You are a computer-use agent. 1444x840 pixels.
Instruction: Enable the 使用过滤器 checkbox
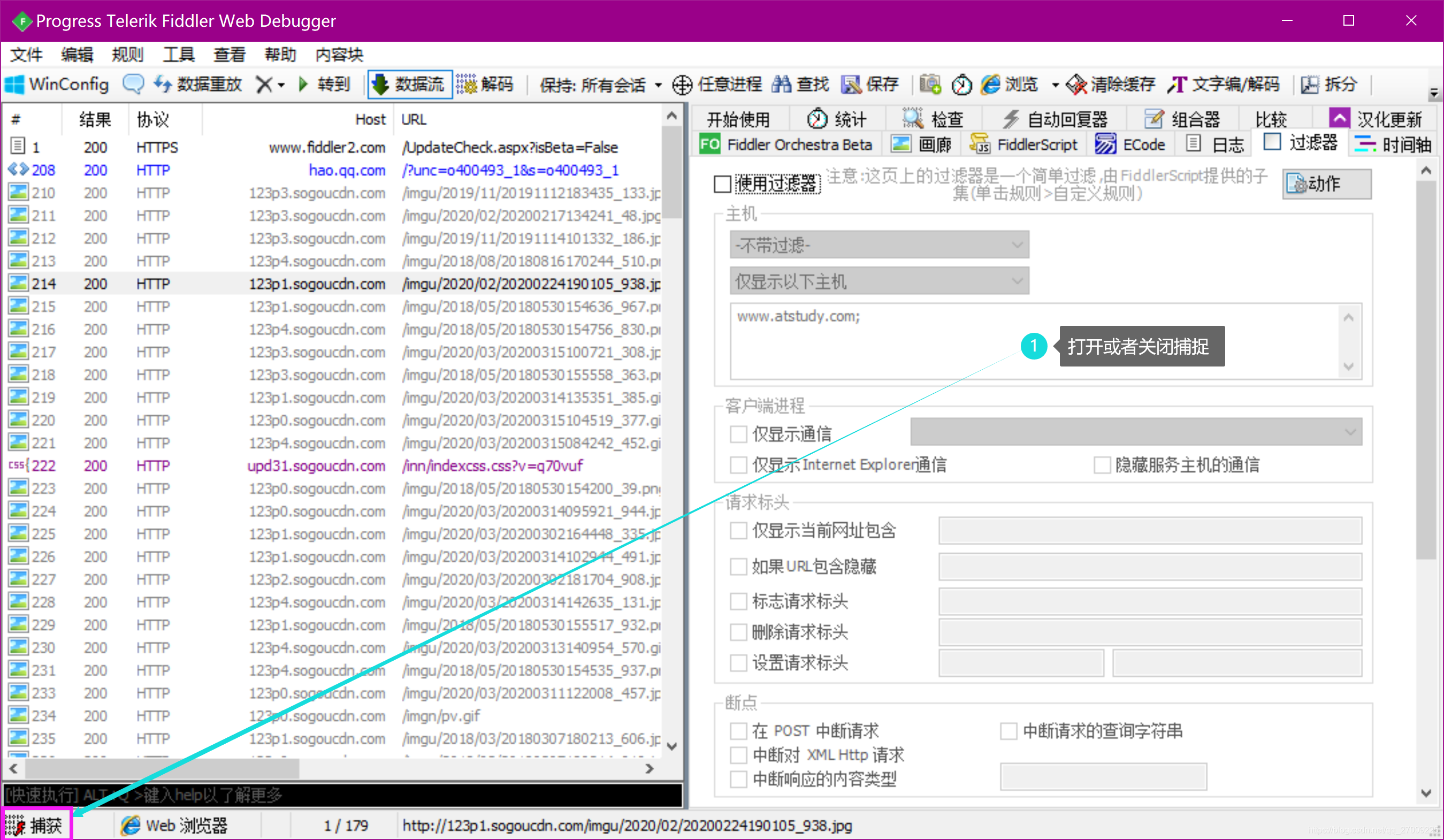click(x=722, y=184)
